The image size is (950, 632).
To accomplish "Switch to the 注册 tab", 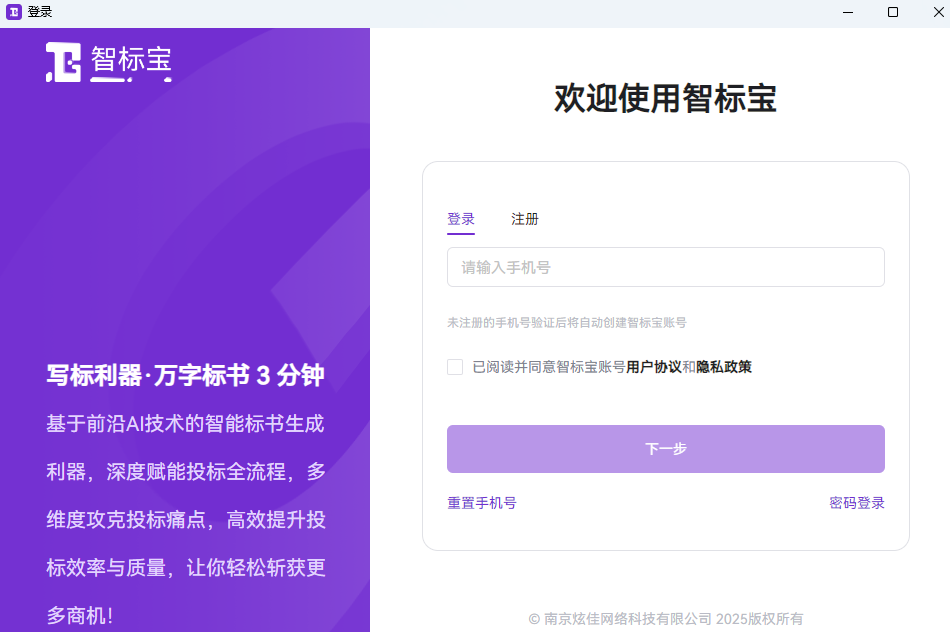I will pyautogui.click(x=524, y=219).
